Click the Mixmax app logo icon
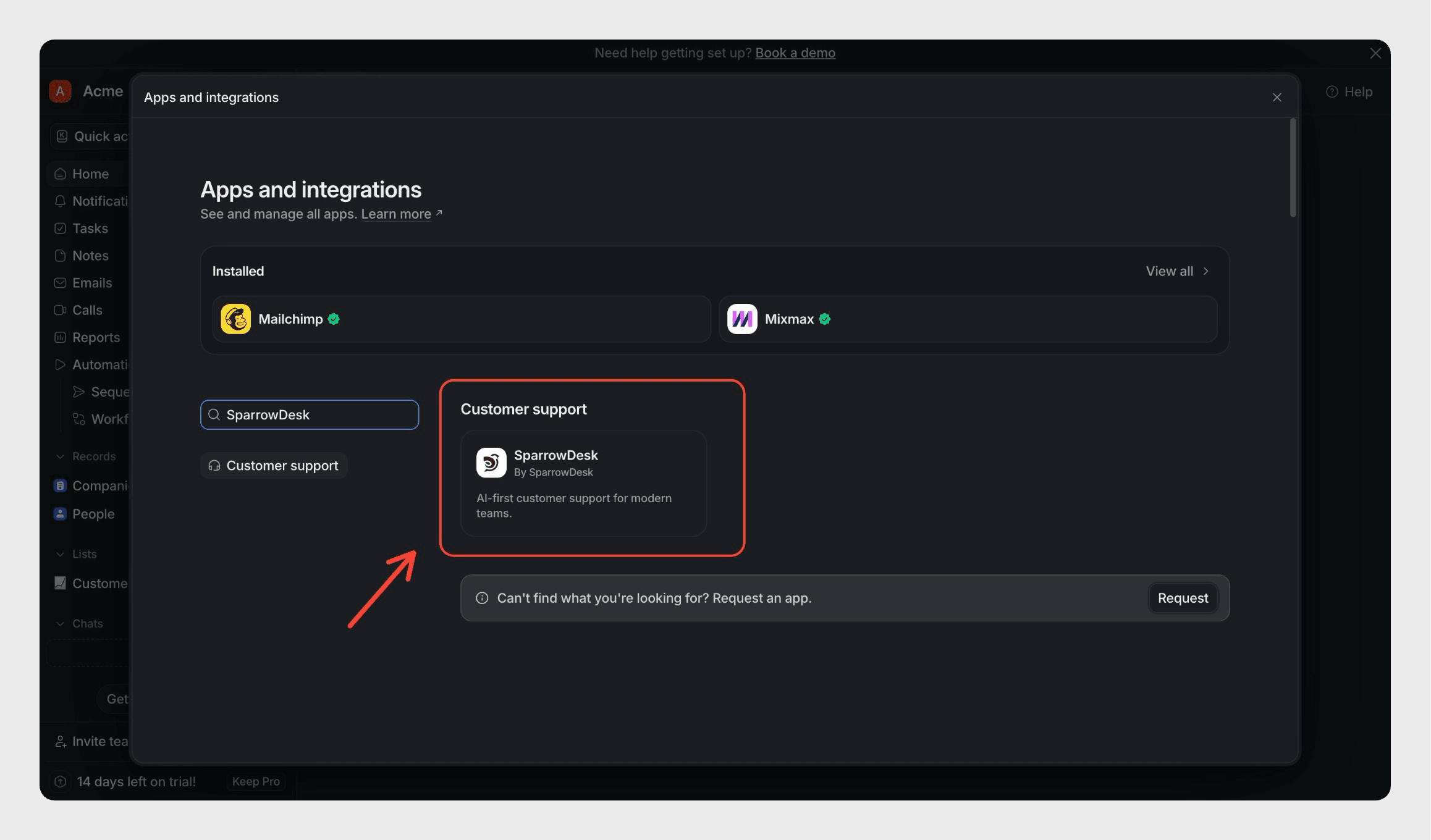 742,319
